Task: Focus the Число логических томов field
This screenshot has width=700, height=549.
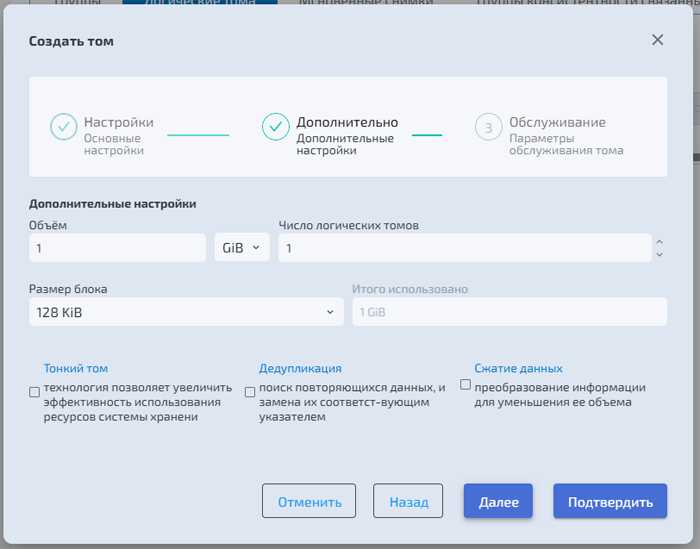Action: 465,248
